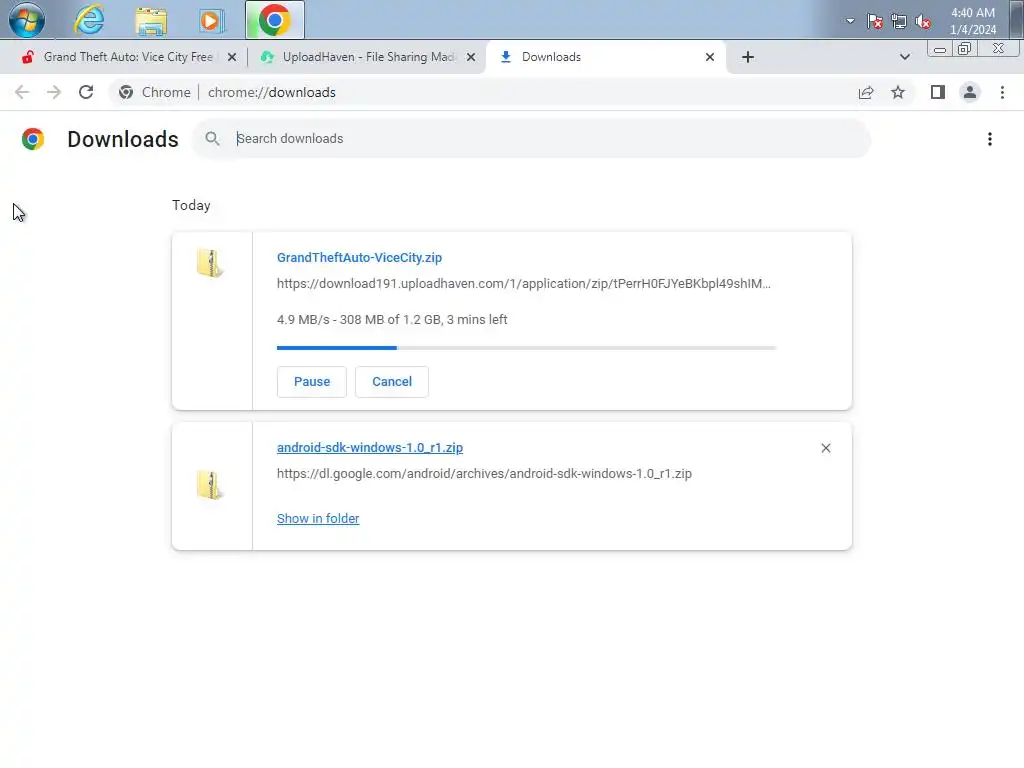Open a new tab with plus button
Viewport: 1024px width, 768px height.
click(x=748, y=57)
